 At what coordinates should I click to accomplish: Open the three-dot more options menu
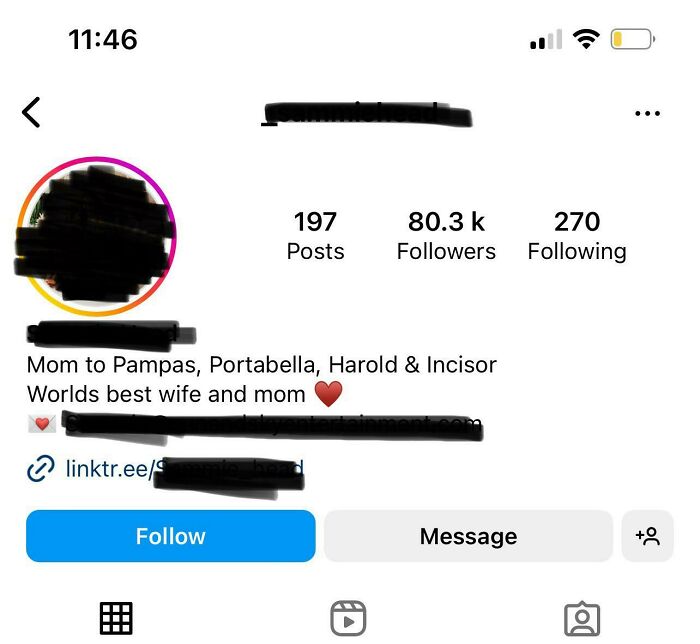coord(647,113)
